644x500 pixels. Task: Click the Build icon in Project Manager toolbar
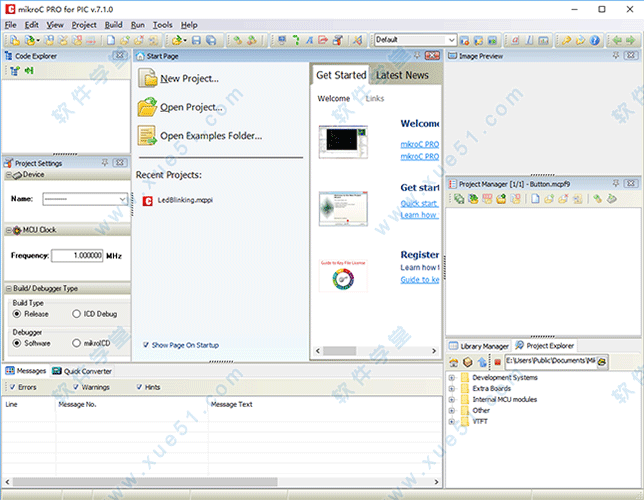(x=597, y=199)
